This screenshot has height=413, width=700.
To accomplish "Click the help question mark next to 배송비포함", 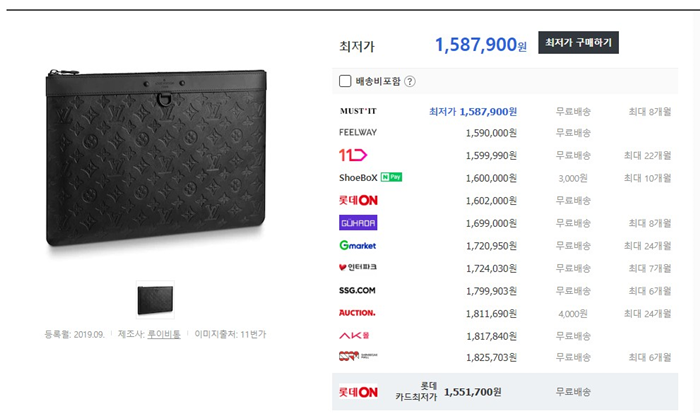I will (x=410, y=81).
